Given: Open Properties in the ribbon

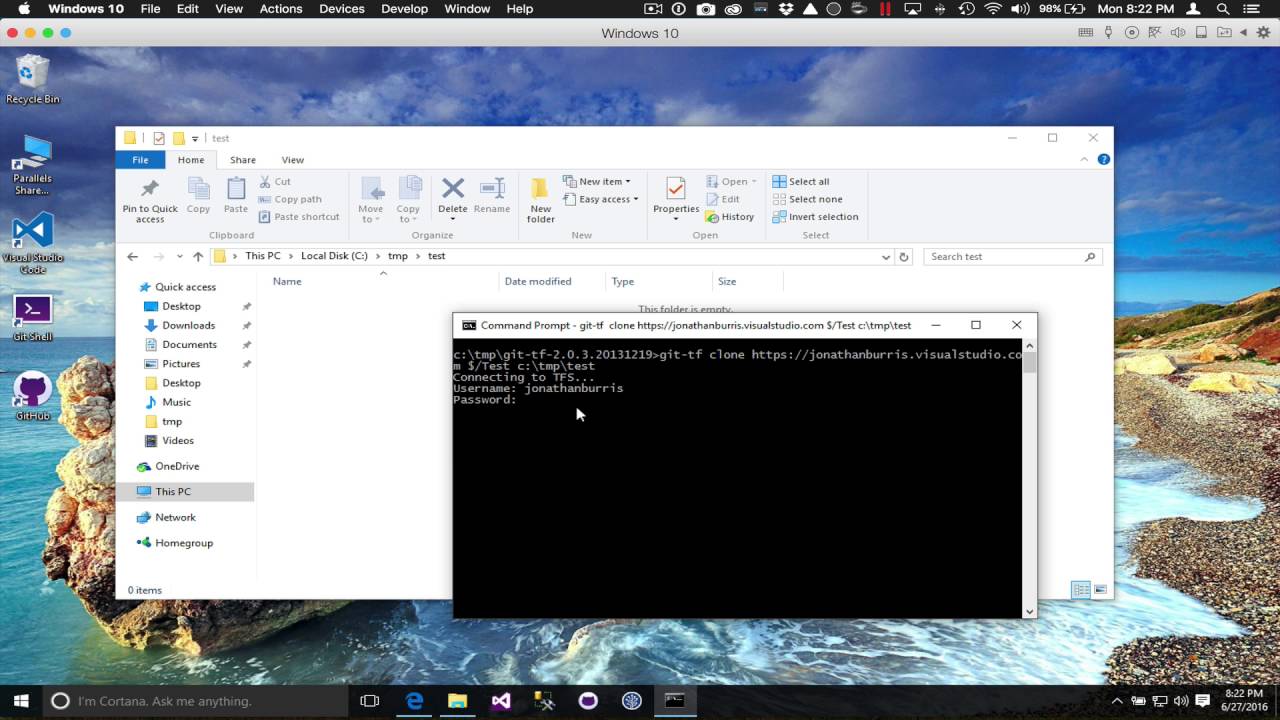Looking at the screenshot, I should [676, 200].
